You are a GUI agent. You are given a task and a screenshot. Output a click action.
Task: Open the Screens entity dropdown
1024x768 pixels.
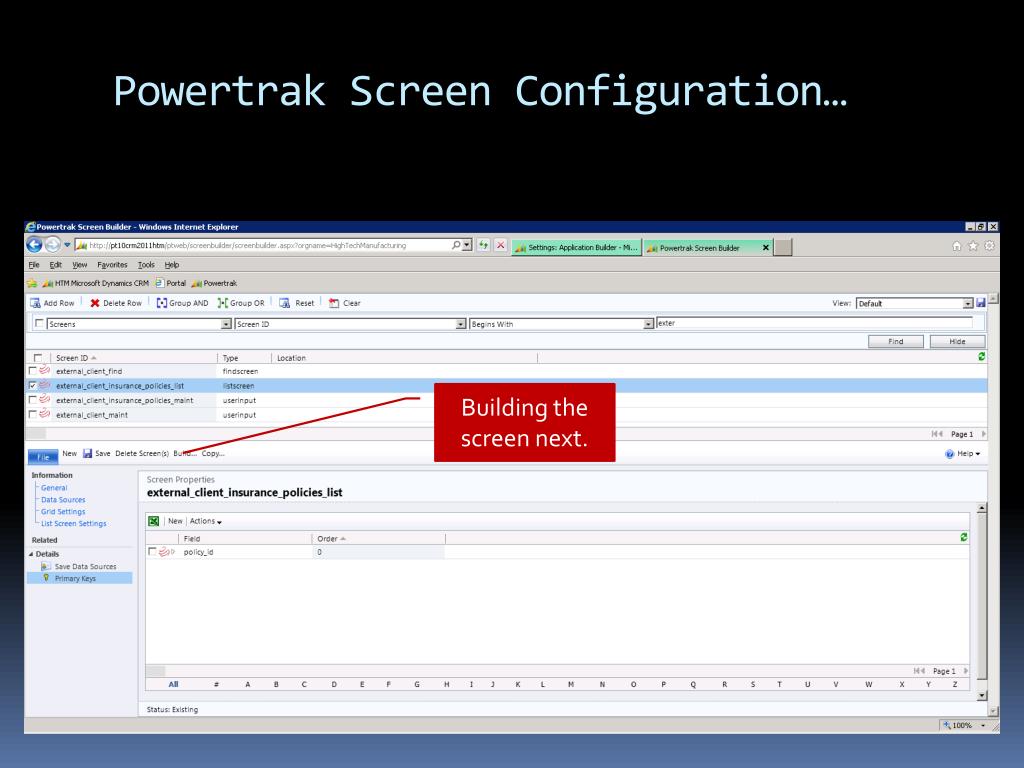[225, 324]
